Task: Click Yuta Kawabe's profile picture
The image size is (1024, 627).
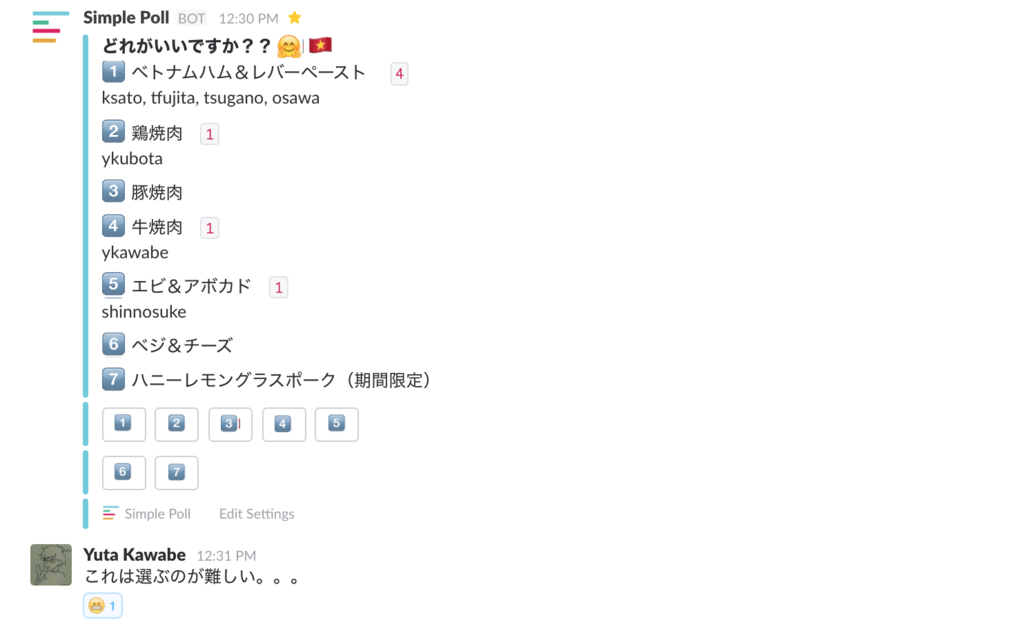Action: (x=51, y=565)
